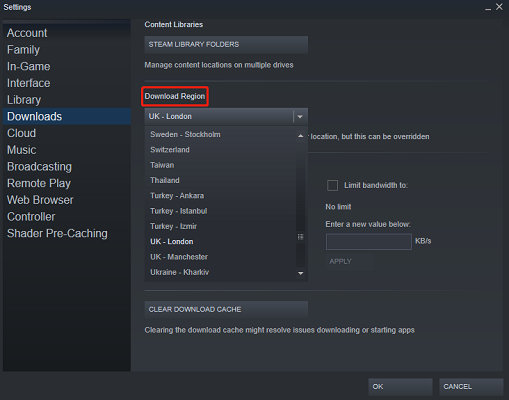Click the Clear Download Cache button
Image resolution: width=509 pixels, height=400 pixels.
coord(226,310)
